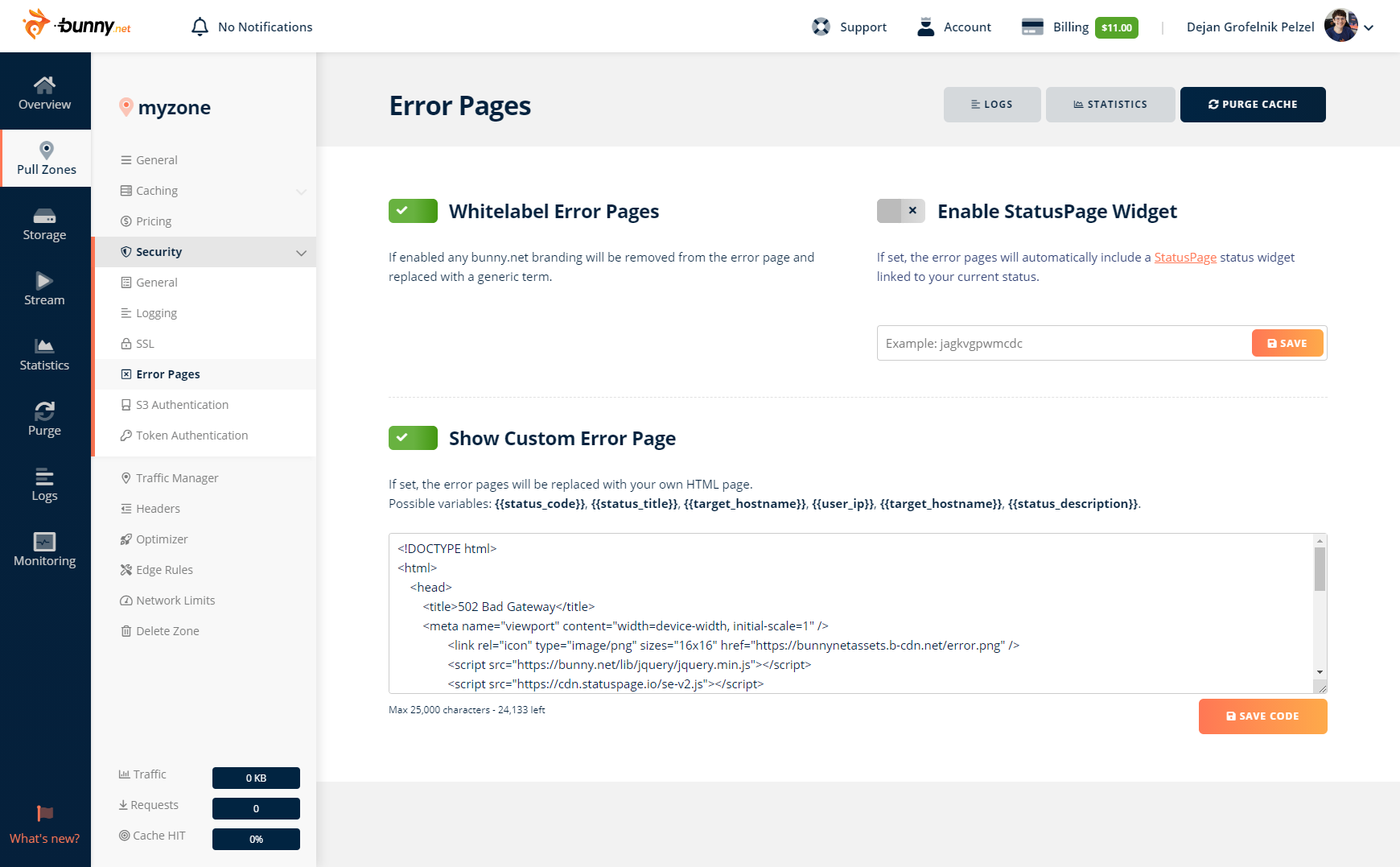Expand the Caching menu chevron
This screenshot has height=867, width=1400.
click(x=301, y=192)
